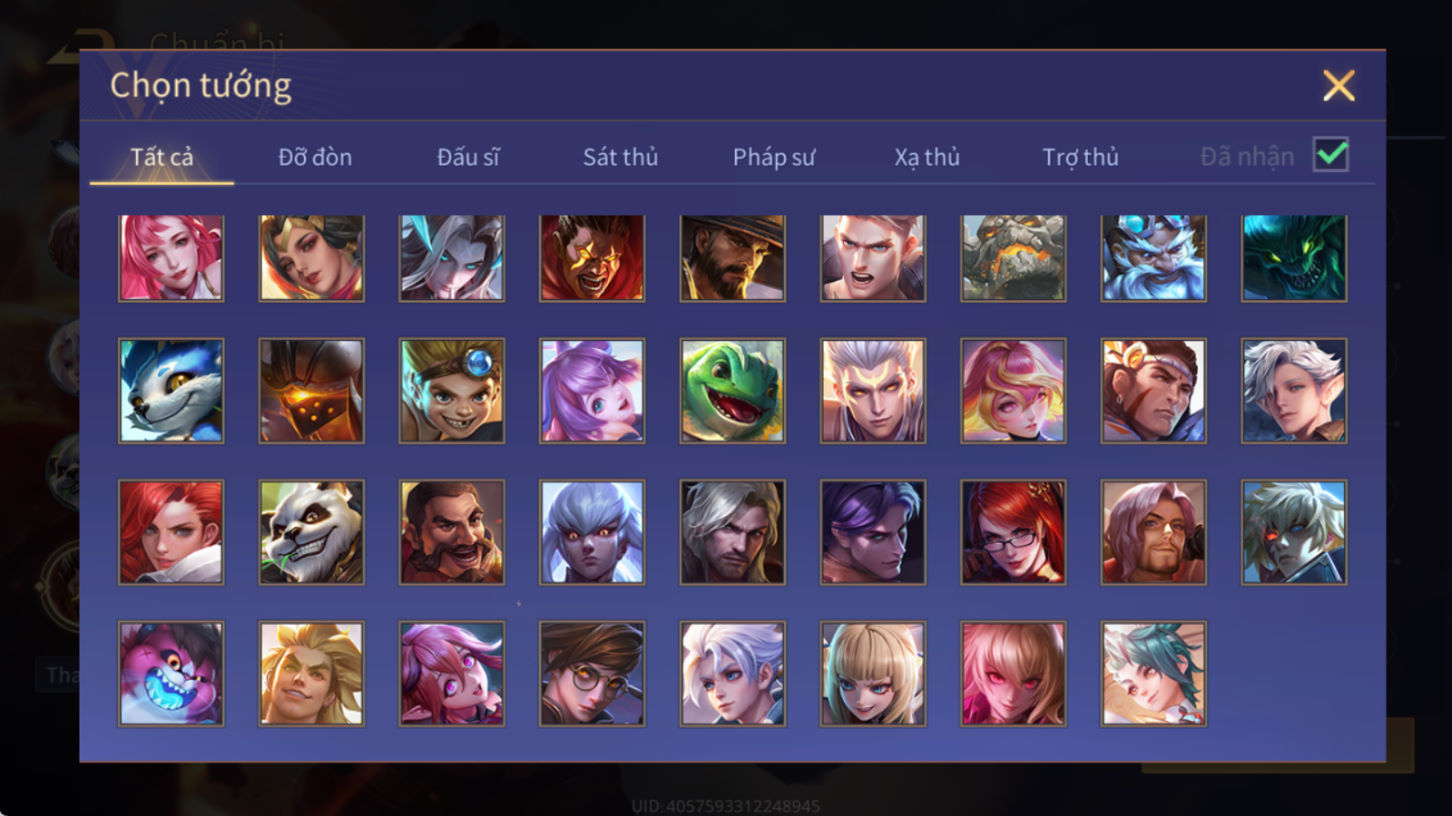Show the Pháp sư hero category
This screenshot has height=816, width=1452.
(774, 157)
